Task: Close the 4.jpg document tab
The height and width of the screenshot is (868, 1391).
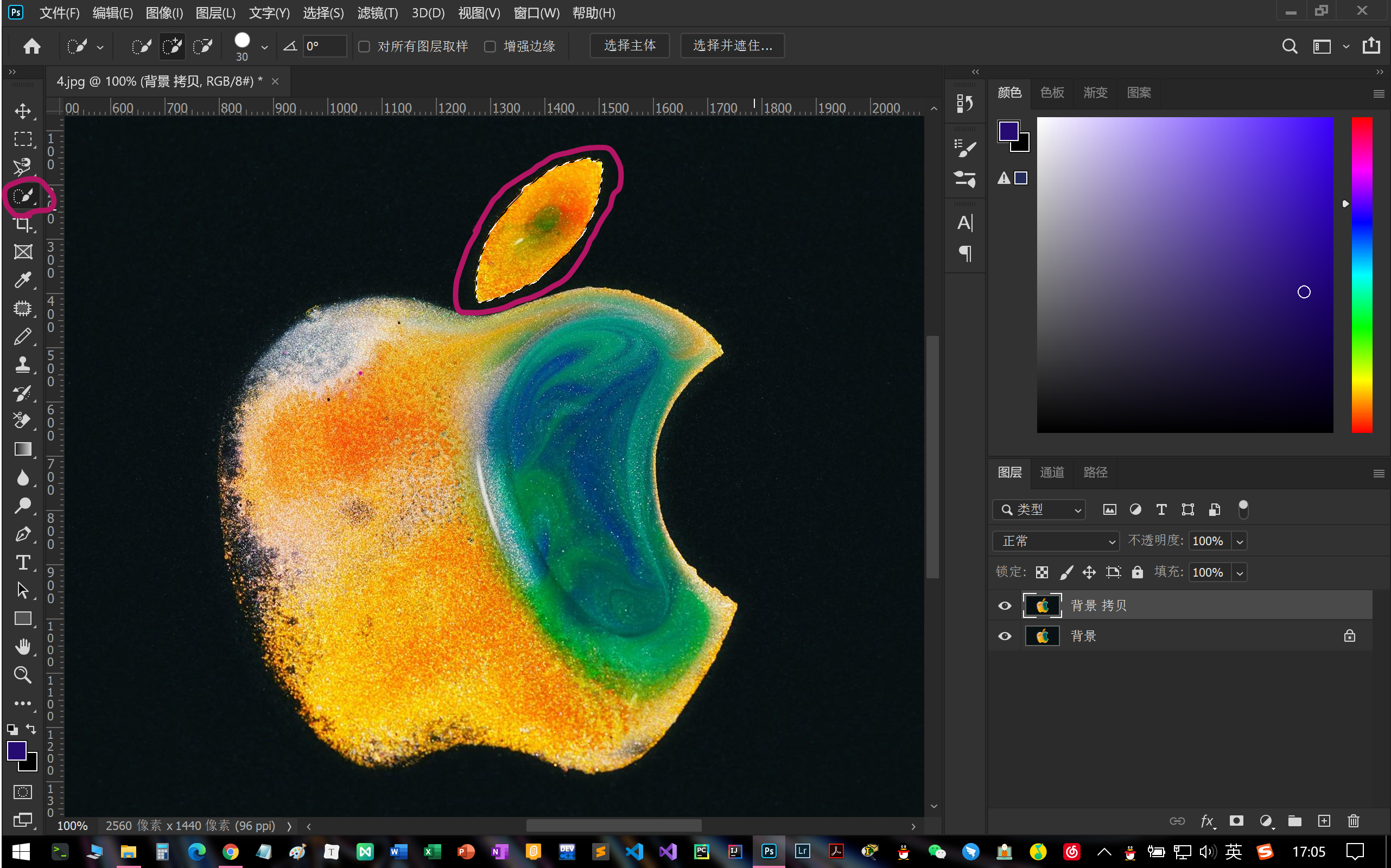Action: pyautogui.click(x=275, y=81)
